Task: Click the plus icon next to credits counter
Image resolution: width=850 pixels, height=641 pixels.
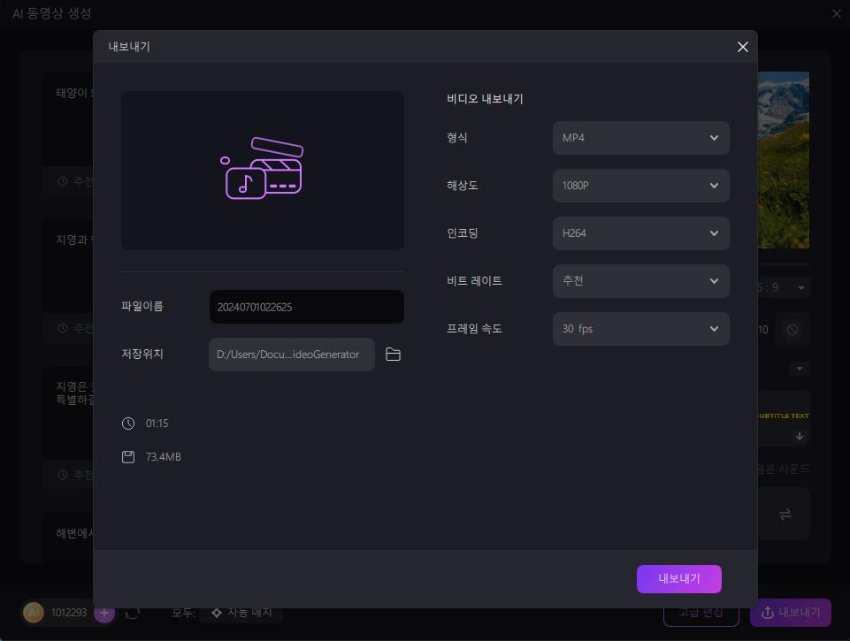Action: click(104, 612)
